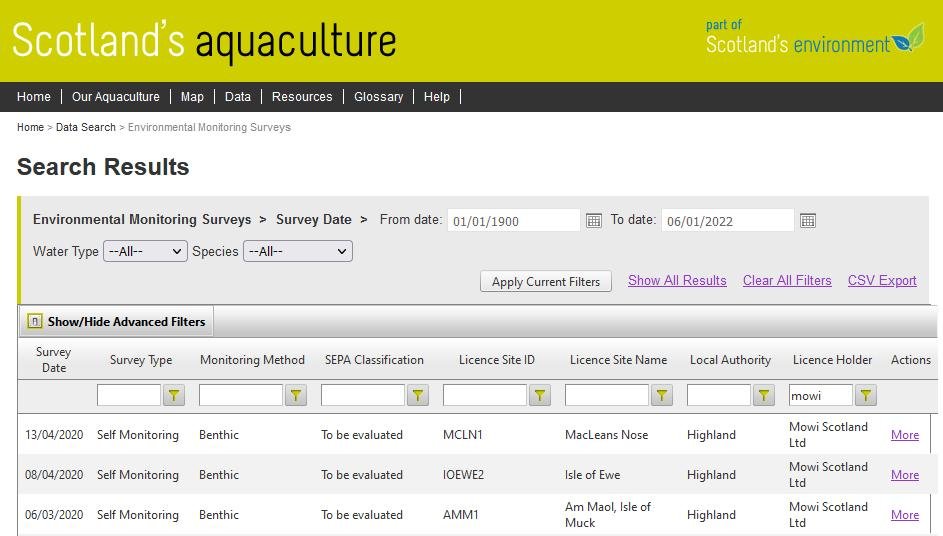Click the Licence Holder filter text field
The width and height of the screenshot is (943, 536).
[x=820, y=396]
